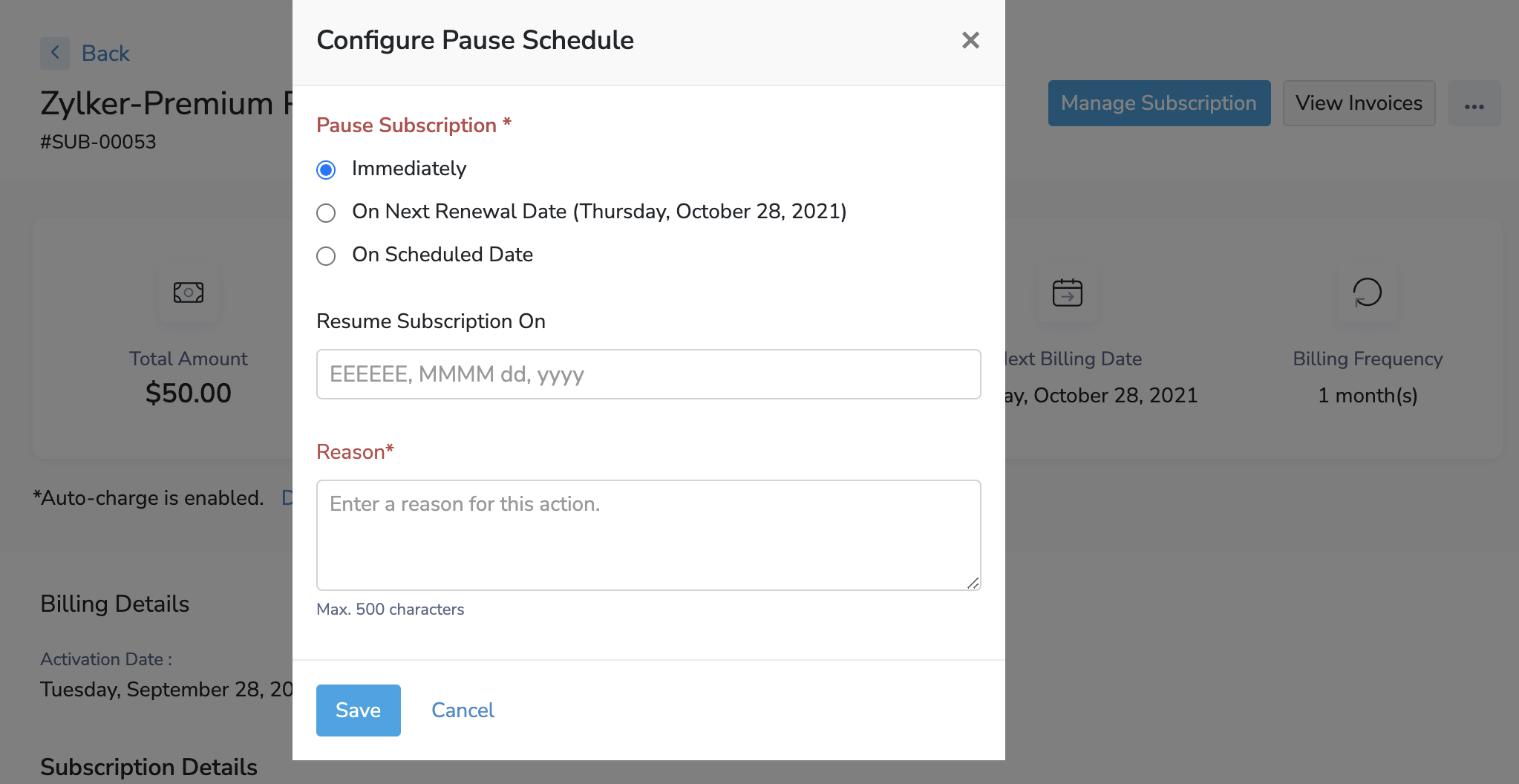
Task: Click the On Scheduled Date label
Action: (442, 255)
